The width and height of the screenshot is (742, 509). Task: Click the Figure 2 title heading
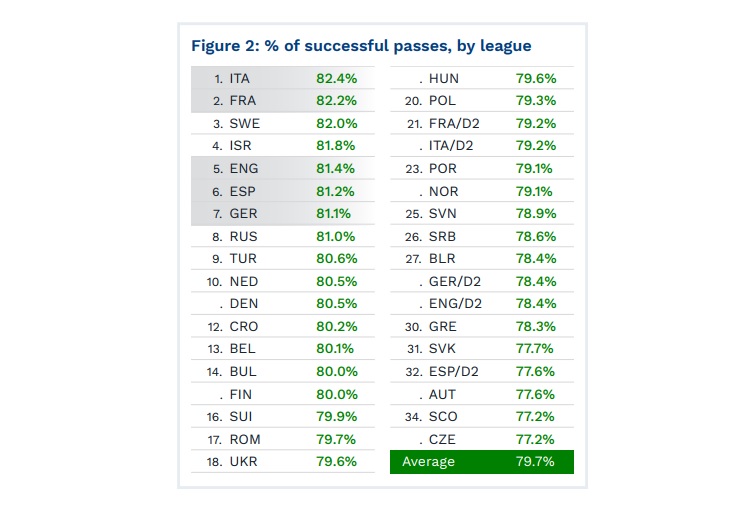(361, 45)
